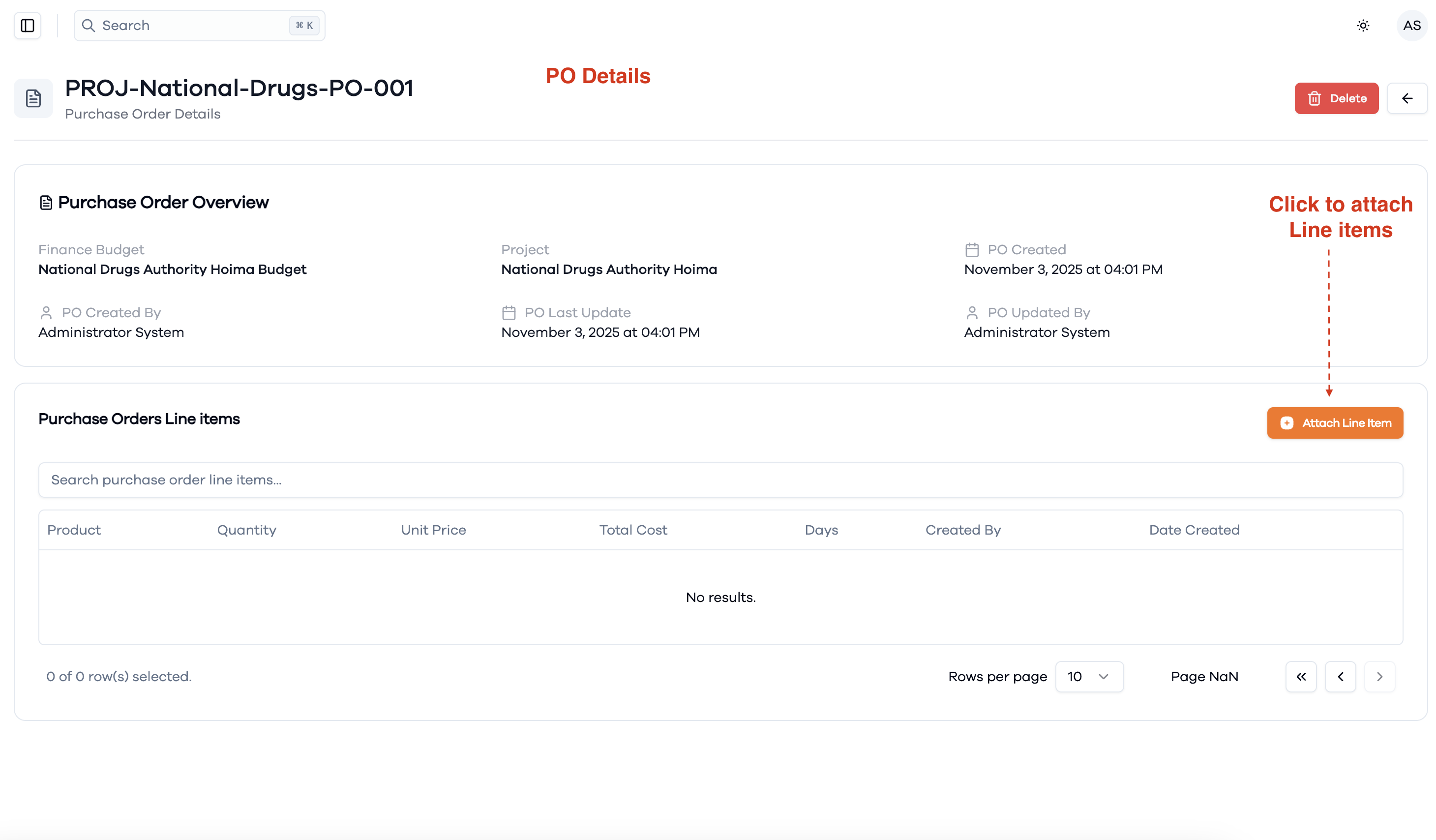The width and height of the screenshot is (1436, 840).
Task: Click the calendar icon beside PO Last Update
Action: (509, 313)
